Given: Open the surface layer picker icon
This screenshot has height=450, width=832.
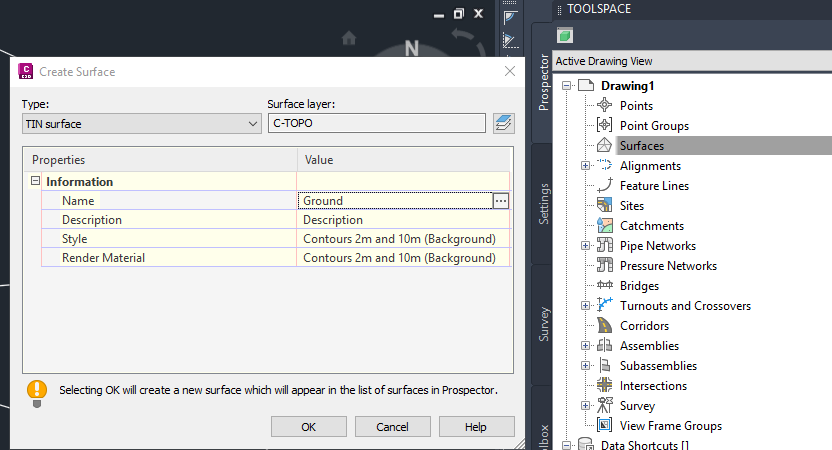Looking at the screenshot, I should tap(503, 123).
